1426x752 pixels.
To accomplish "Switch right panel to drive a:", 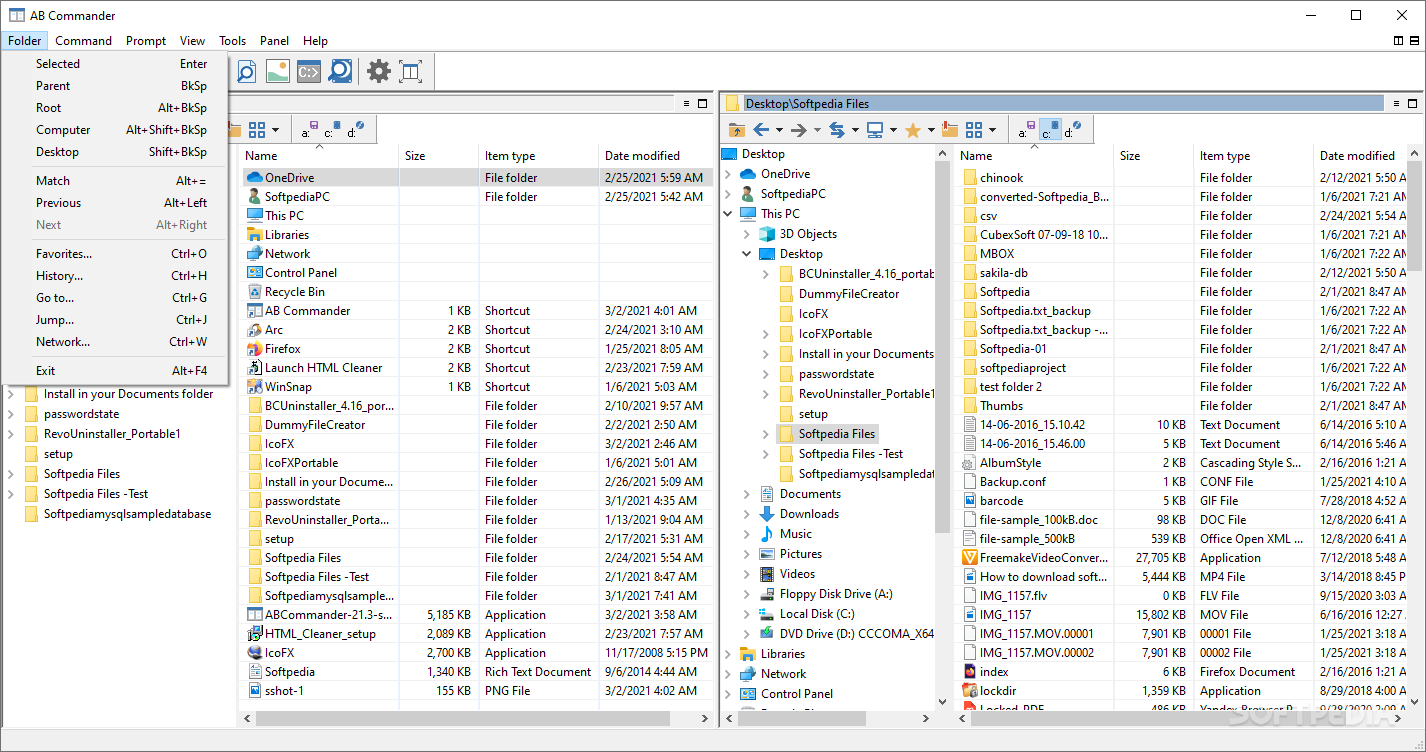I will [1029, 129].
